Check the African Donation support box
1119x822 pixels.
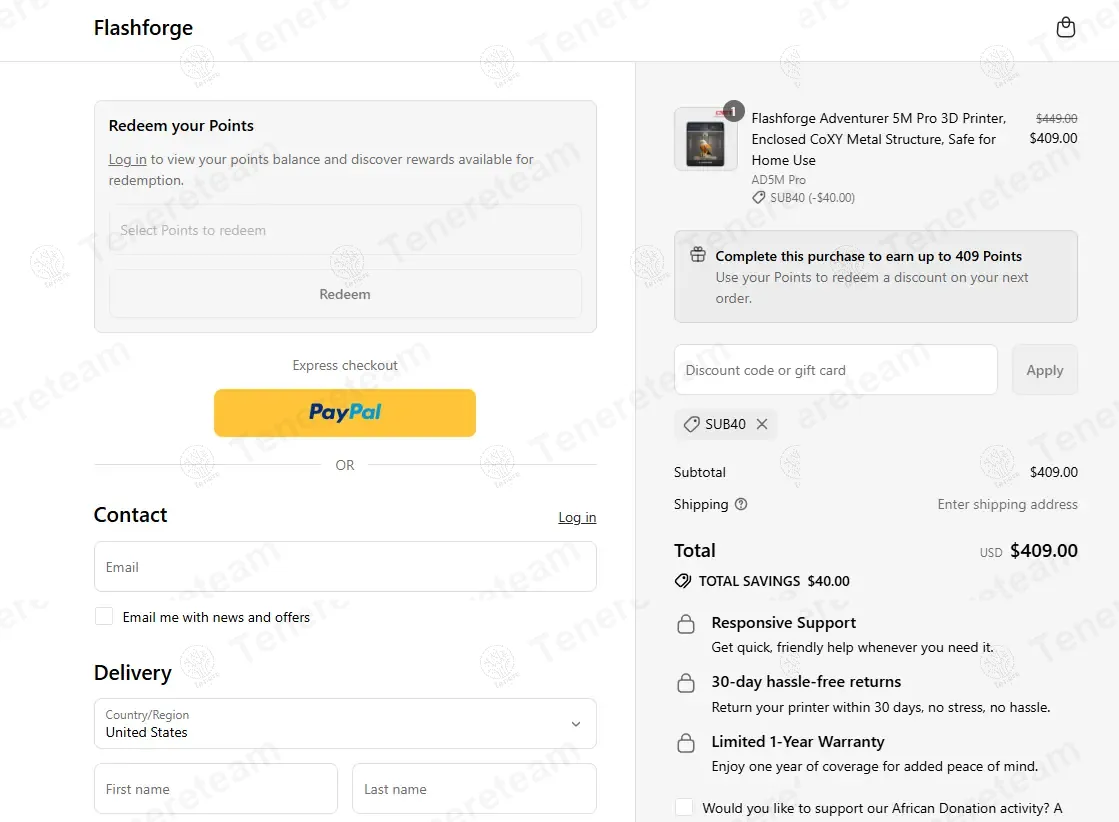(x=684, y=808)
